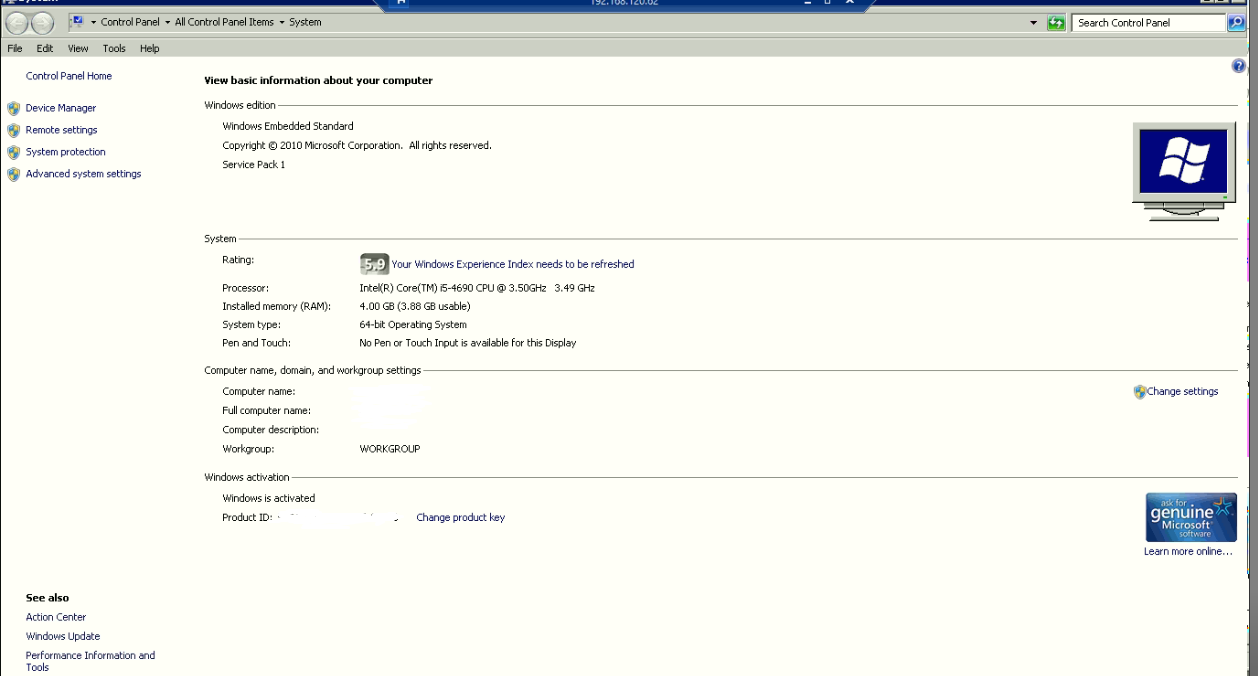Open the Edit menu
This screenshot has width=1258, height=676.
[x=45, y=48]
